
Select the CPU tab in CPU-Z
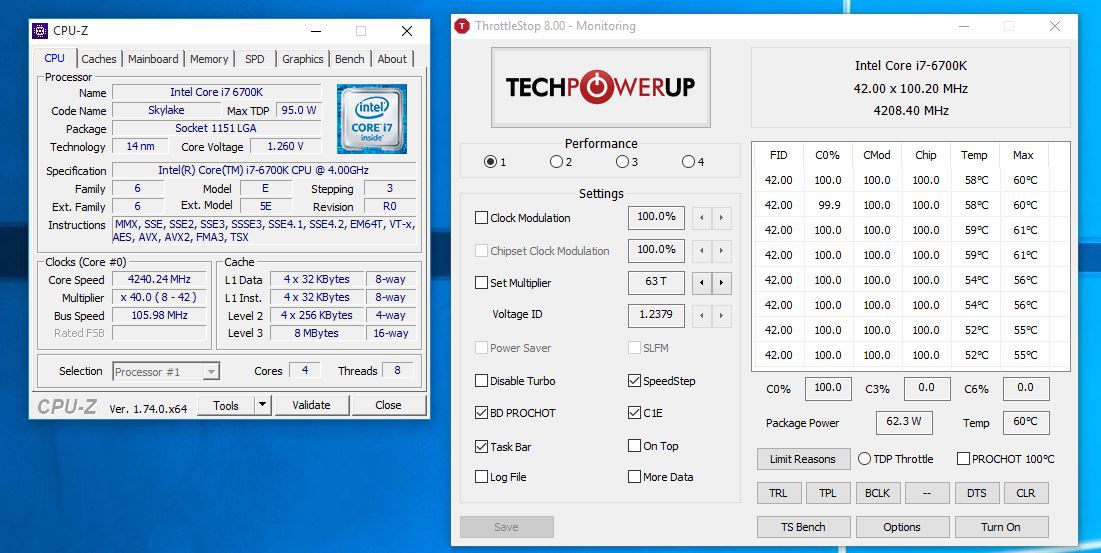pos(55,58)
